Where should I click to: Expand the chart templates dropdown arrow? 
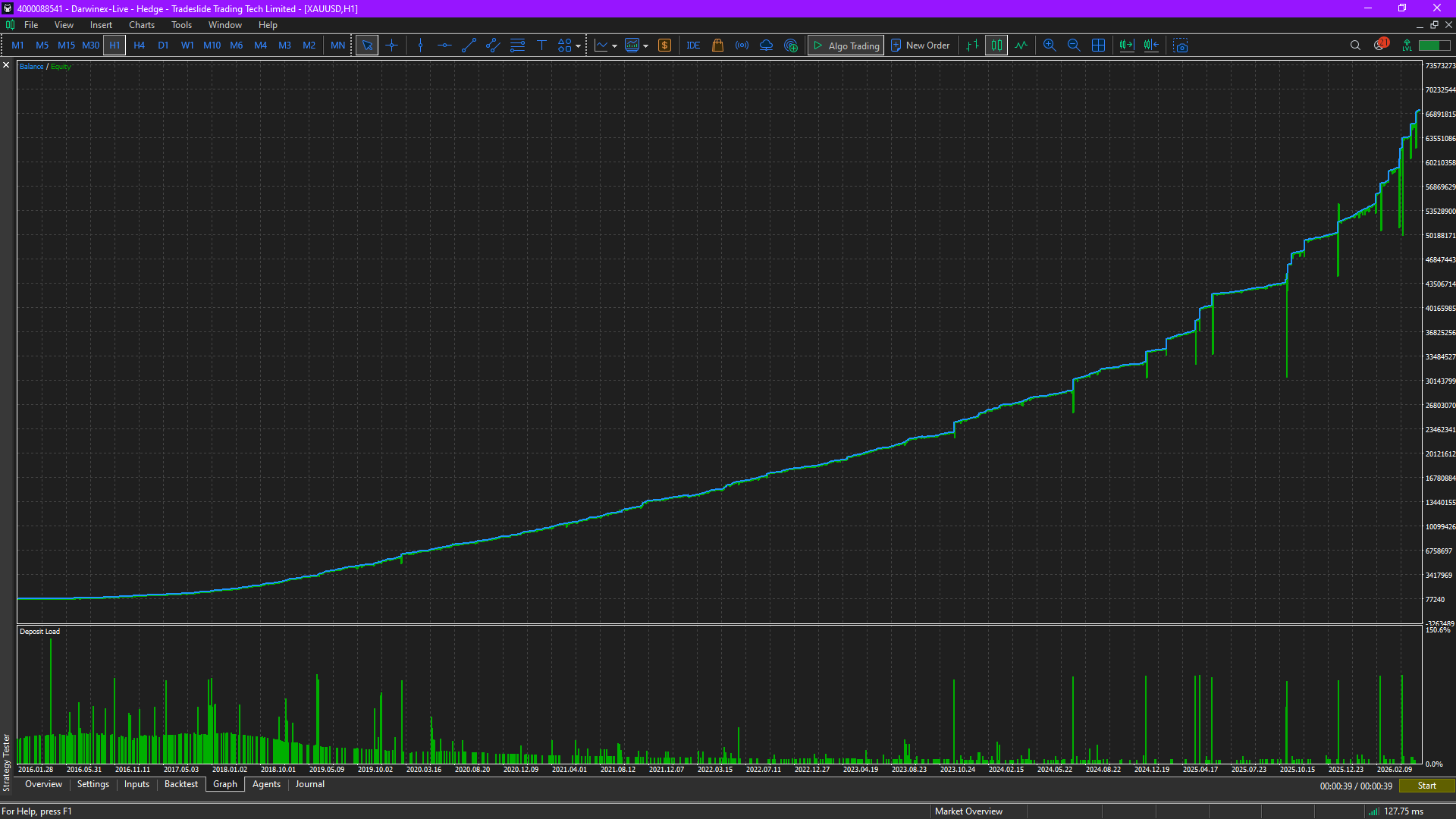tap(646, 46)
